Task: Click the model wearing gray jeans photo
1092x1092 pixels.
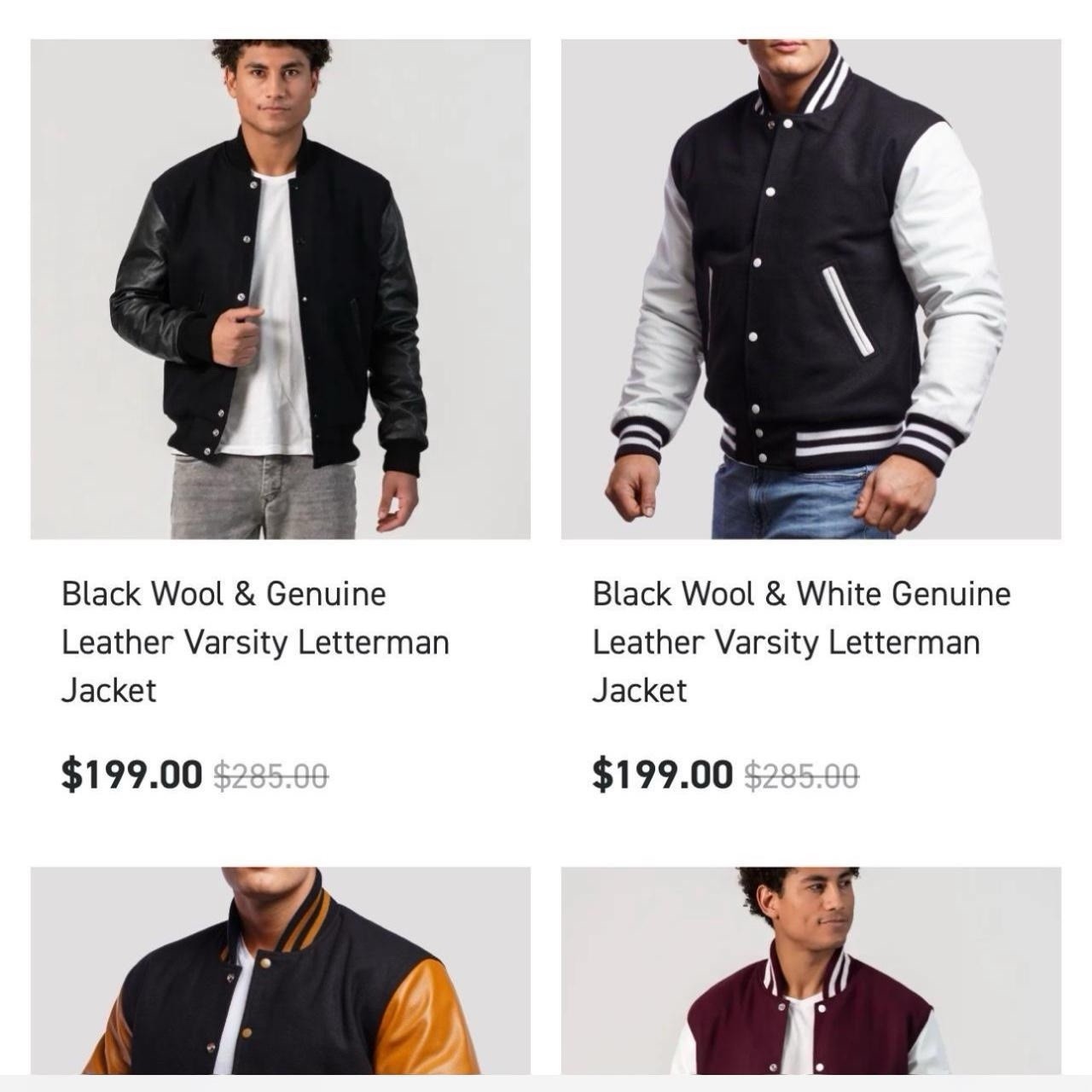Action: (281, 289)
